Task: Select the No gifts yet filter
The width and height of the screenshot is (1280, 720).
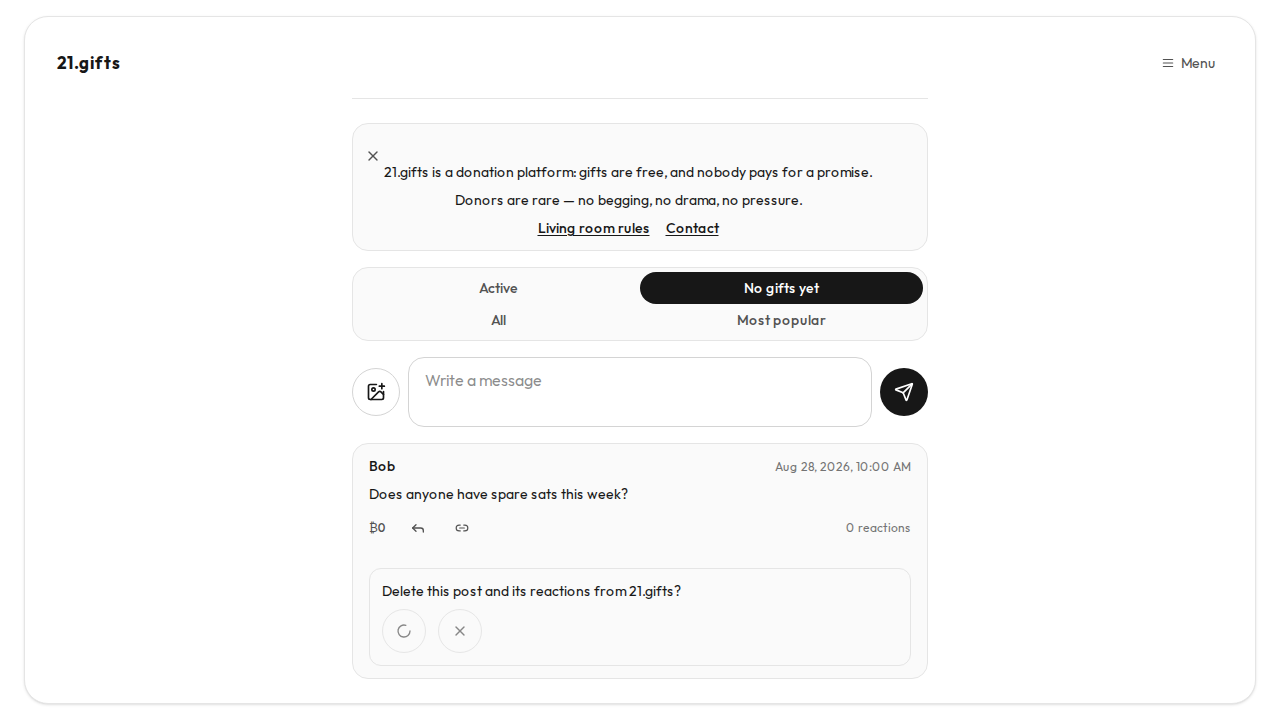Action: [781, 288]
